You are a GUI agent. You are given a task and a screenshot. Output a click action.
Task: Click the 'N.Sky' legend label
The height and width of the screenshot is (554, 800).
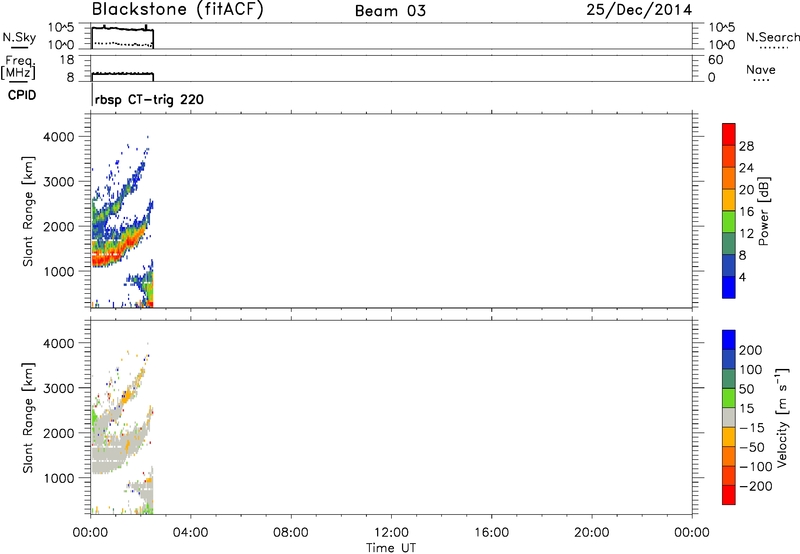[x=19, y=37]
